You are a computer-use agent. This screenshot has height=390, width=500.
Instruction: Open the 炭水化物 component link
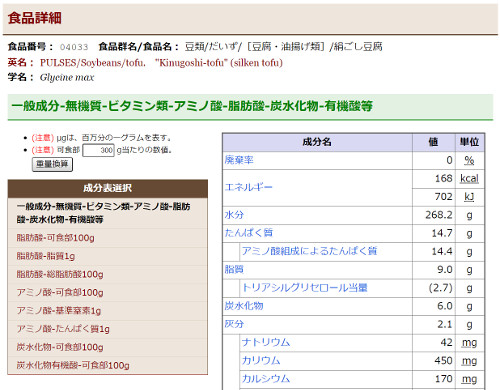(x=244, y=306)
